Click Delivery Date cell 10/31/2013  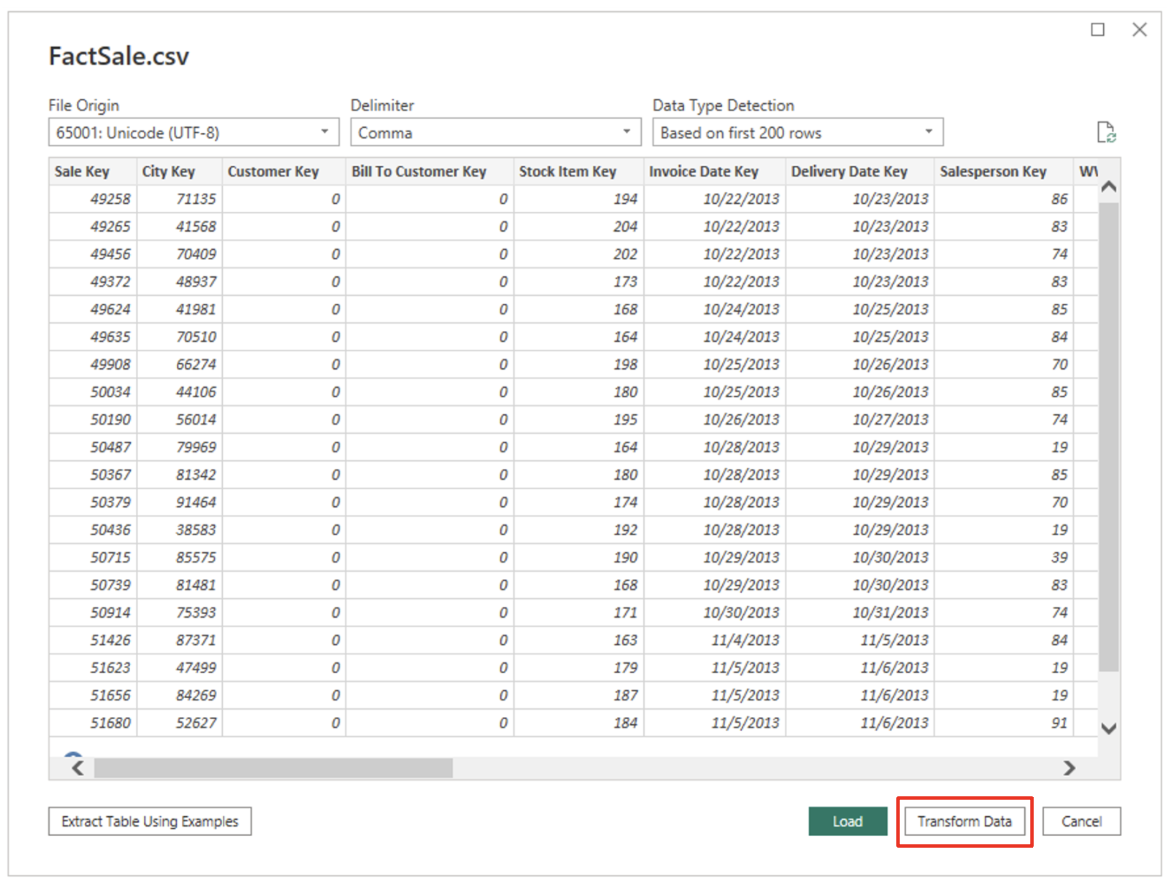[x=860, y=613]
